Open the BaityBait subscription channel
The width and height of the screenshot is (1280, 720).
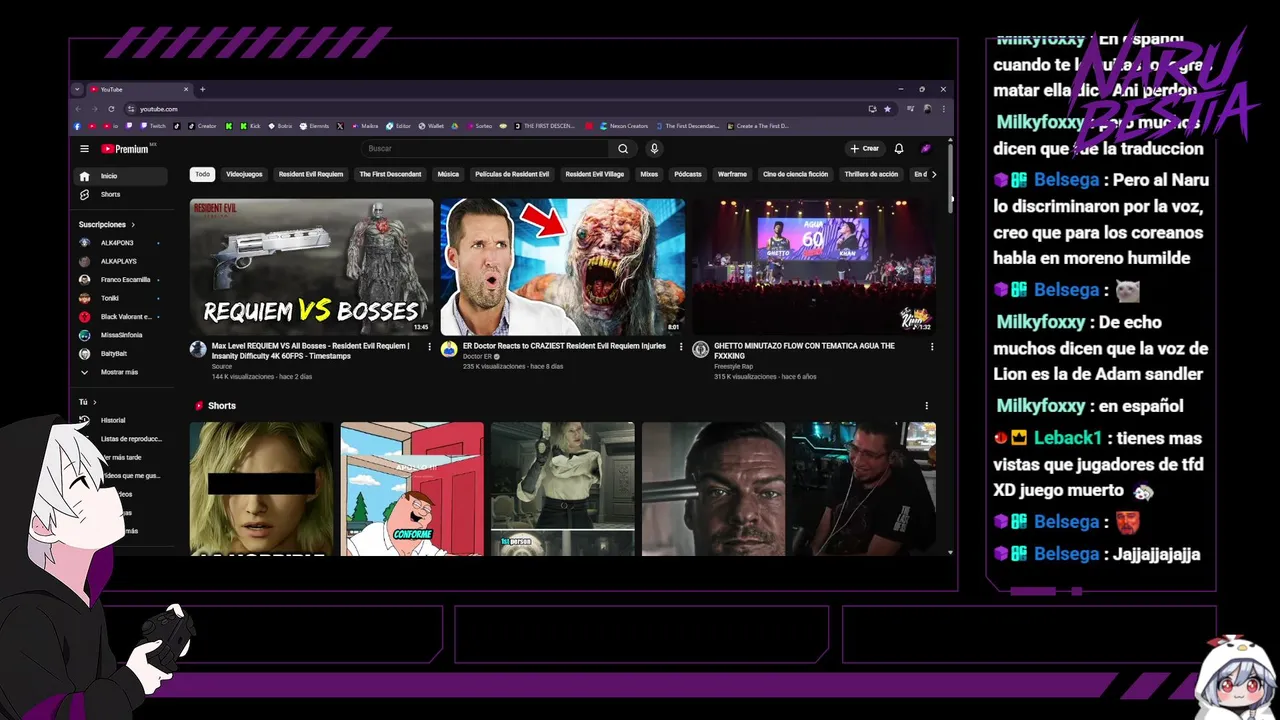pos(121,354)
